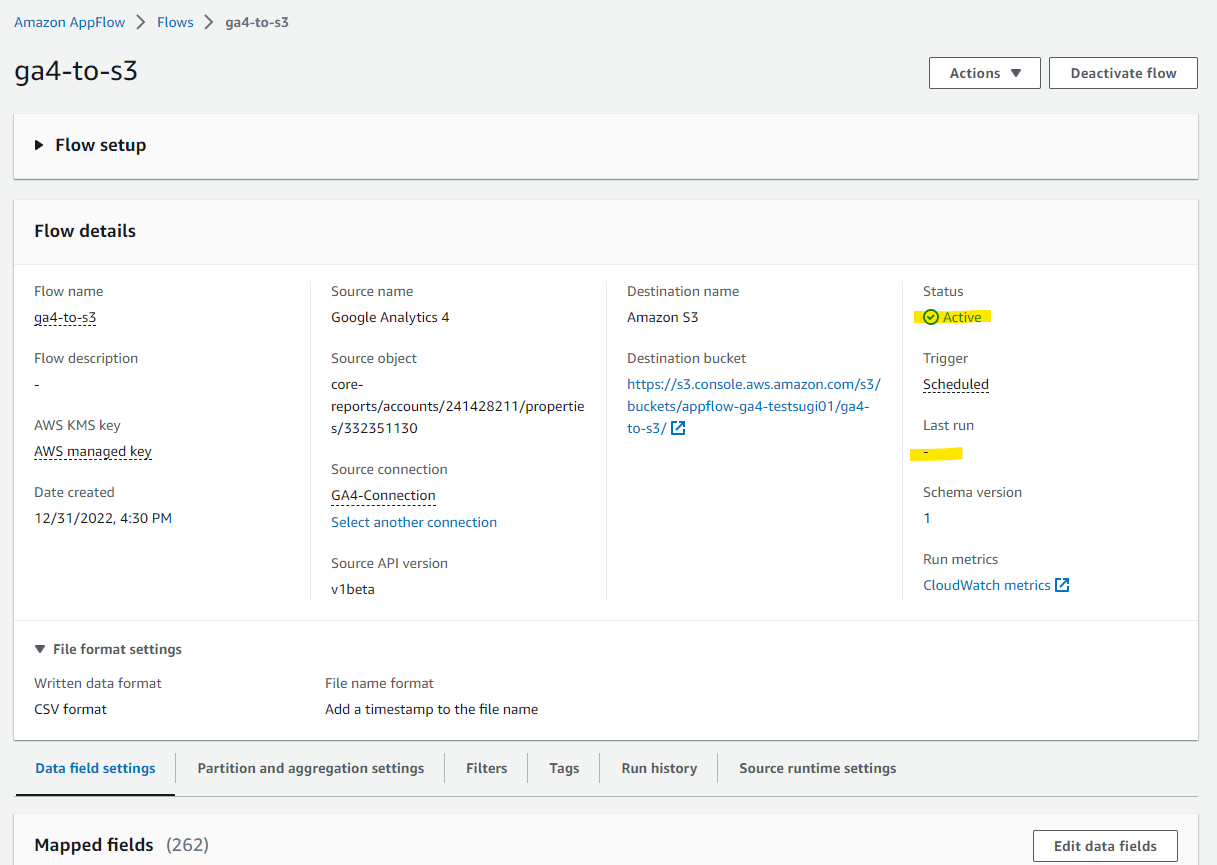Open the Filters tab
This screenshot has width=1217, height=865.
tap(487, 768)
